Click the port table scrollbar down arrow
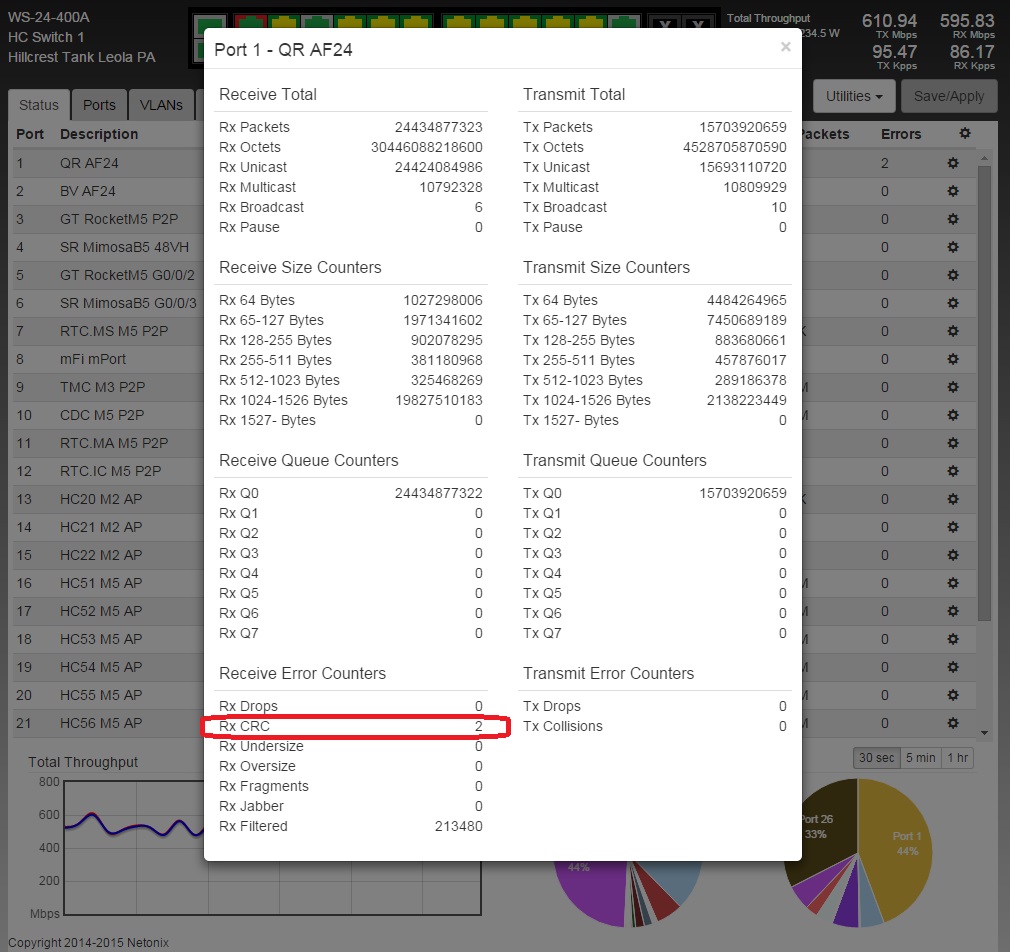The height and width of the screenshot is (952, 1010). click(984, 733)
